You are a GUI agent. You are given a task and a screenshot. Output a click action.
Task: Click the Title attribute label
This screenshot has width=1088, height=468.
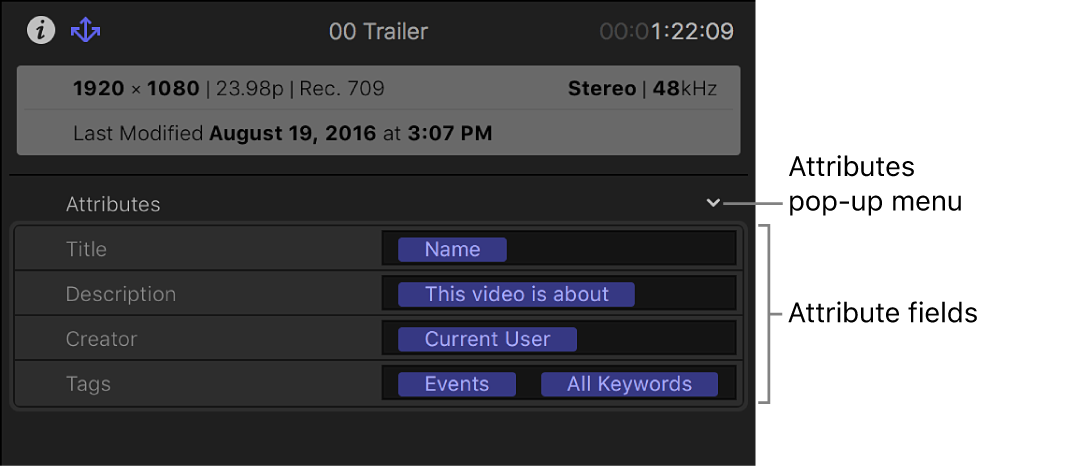coord(86,249)
